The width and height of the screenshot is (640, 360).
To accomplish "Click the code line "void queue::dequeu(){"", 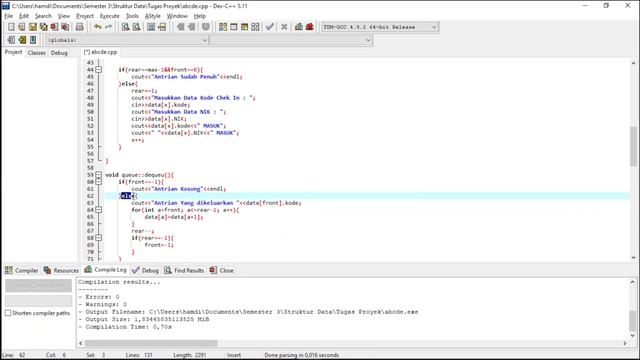I will (140, 175).
